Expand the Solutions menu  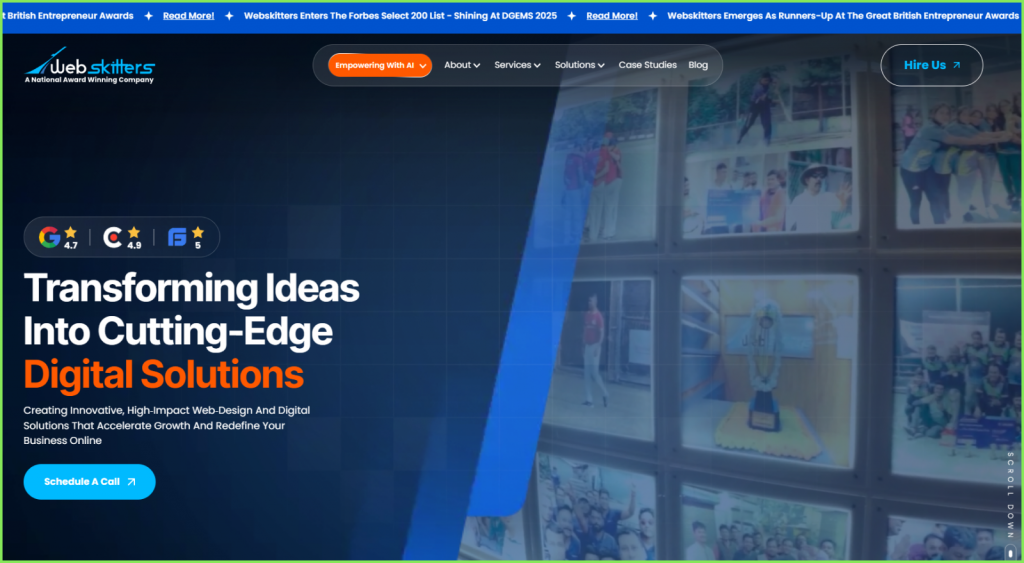click(580, 65)
